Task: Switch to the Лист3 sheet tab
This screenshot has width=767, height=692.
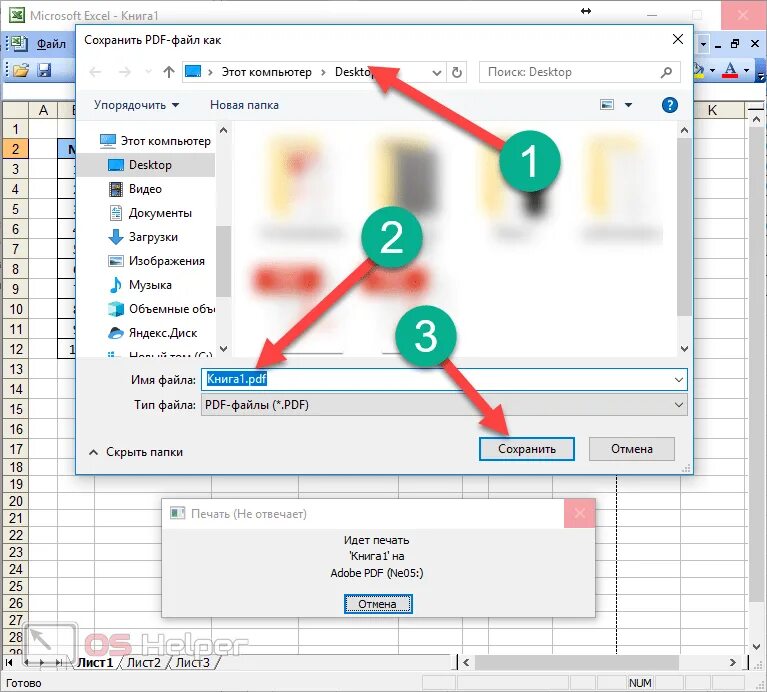Action: pos(192,663)
